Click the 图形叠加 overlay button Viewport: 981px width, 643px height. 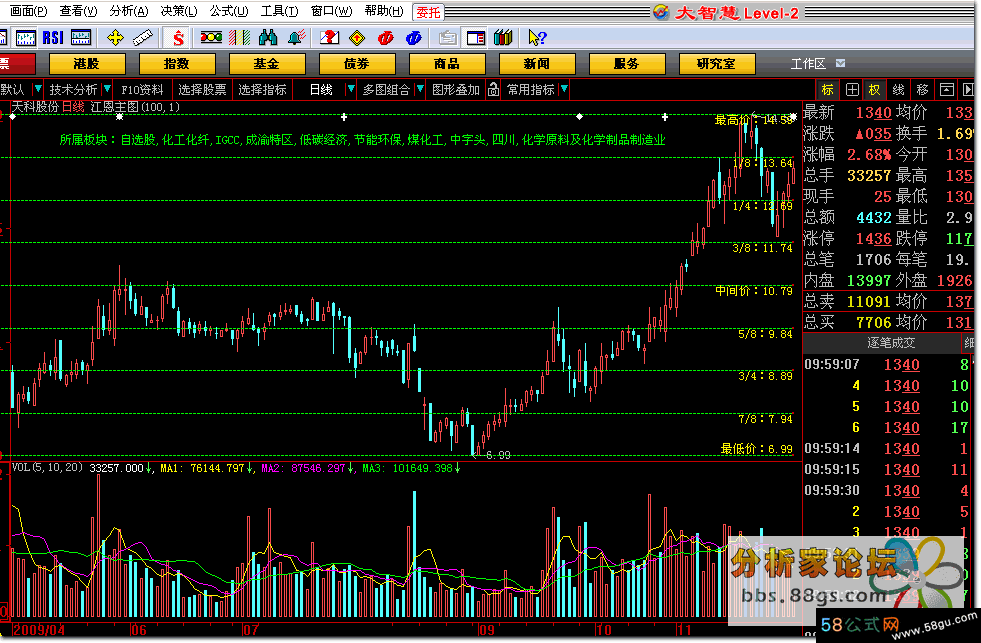[455, 89]
